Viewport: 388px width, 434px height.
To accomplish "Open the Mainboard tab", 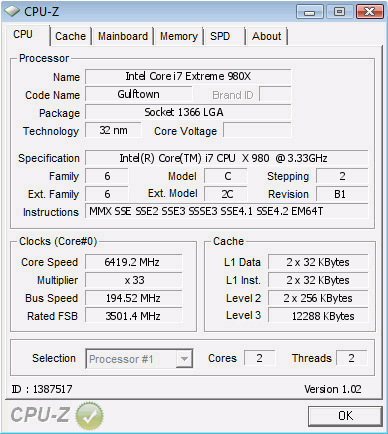I will (x=123, y=36).
